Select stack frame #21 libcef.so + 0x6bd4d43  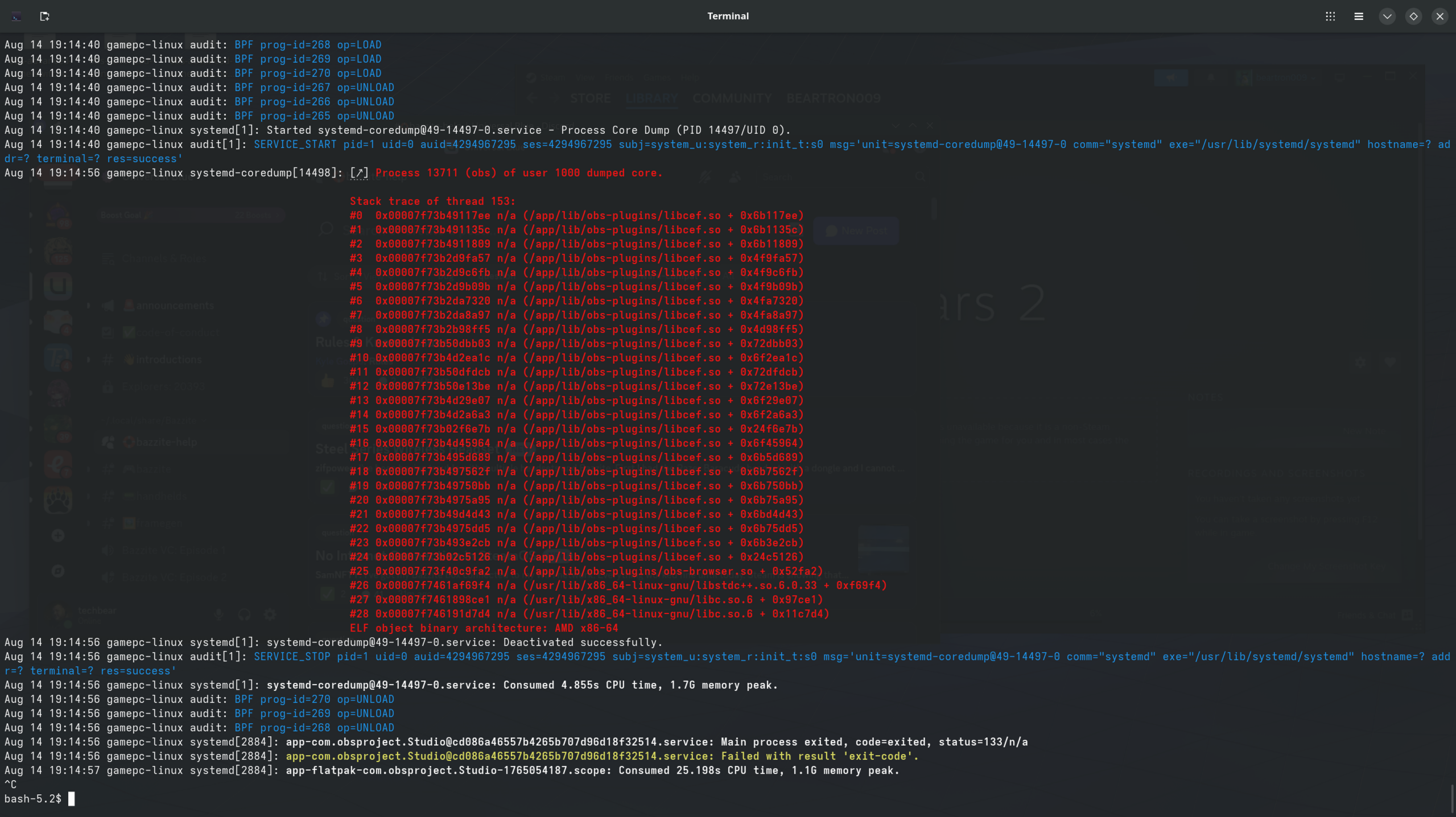tap(576, 514)
